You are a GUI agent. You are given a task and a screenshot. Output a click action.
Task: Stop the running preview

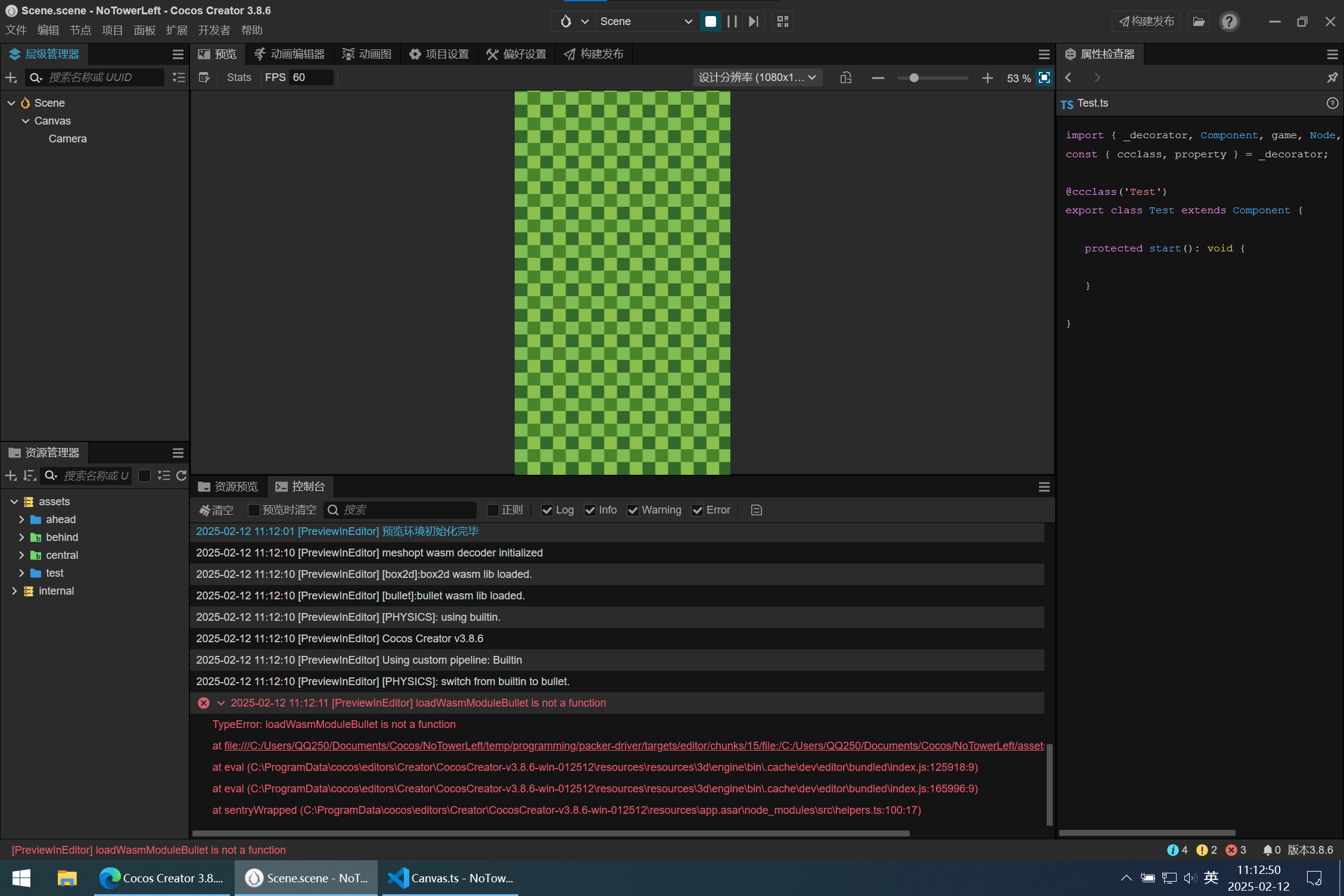click(710, 21)
